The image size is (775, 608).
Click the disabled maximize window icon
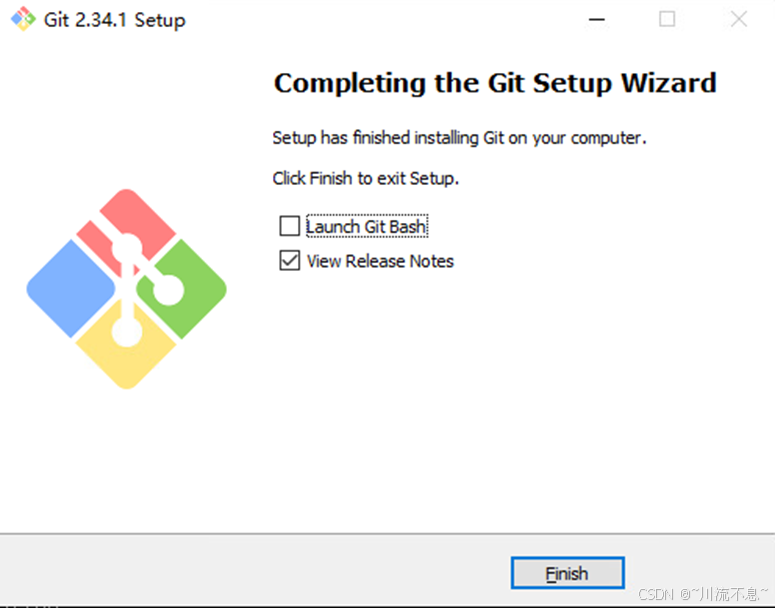pos(667,19)
